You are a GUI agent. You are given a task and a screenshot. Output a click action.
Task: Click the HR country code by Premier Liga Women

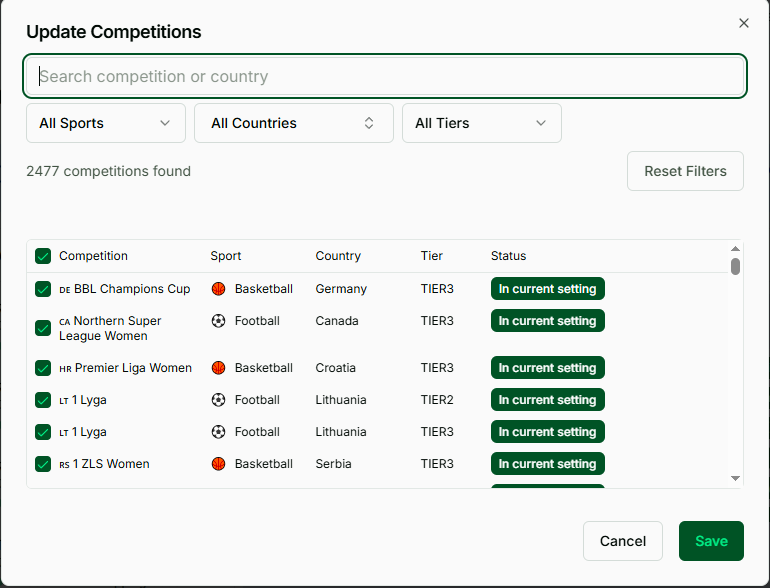[x=65, y=369]
